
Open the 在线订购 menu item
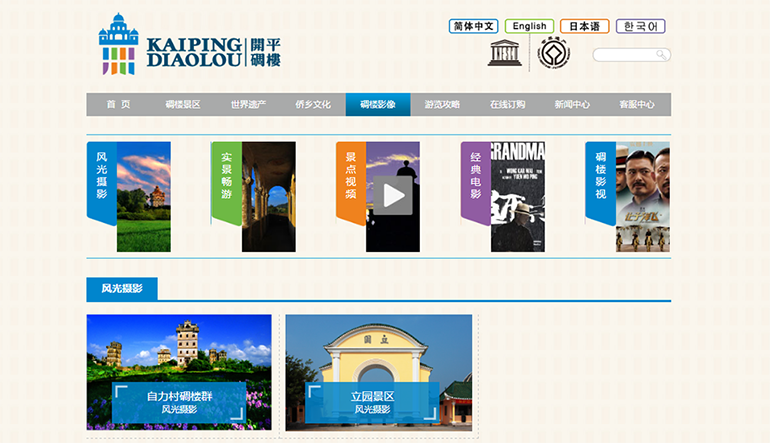click(507, 104)
